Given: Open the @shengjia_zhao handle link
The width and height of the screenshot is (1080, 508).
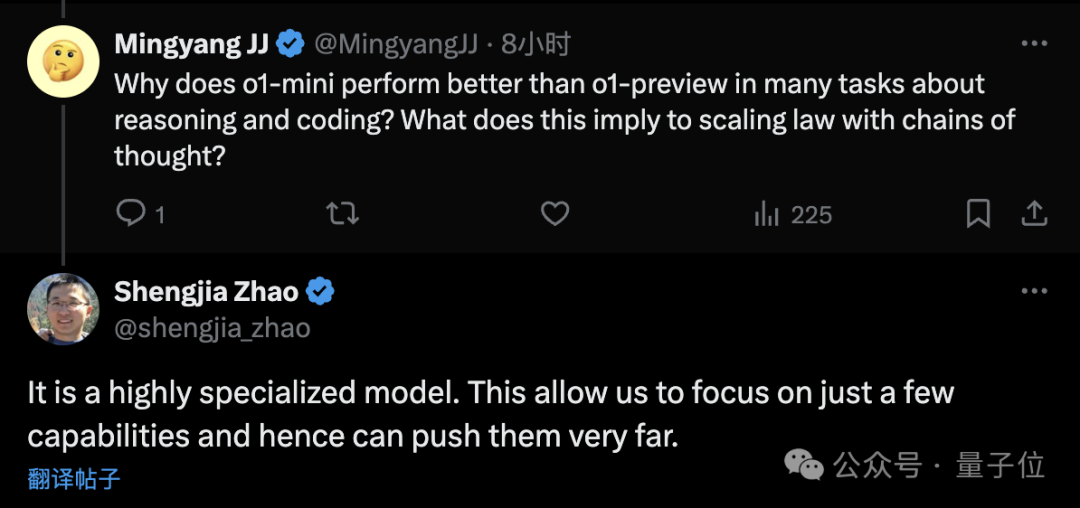Looking at the screenshot, I should (x=212, y=328).
